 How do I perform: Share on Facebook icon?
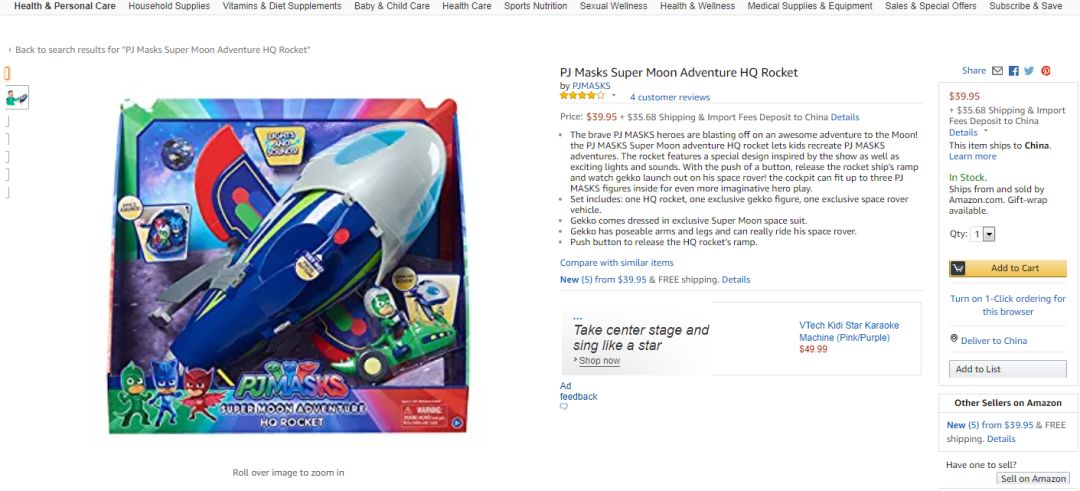point(1013,71)
